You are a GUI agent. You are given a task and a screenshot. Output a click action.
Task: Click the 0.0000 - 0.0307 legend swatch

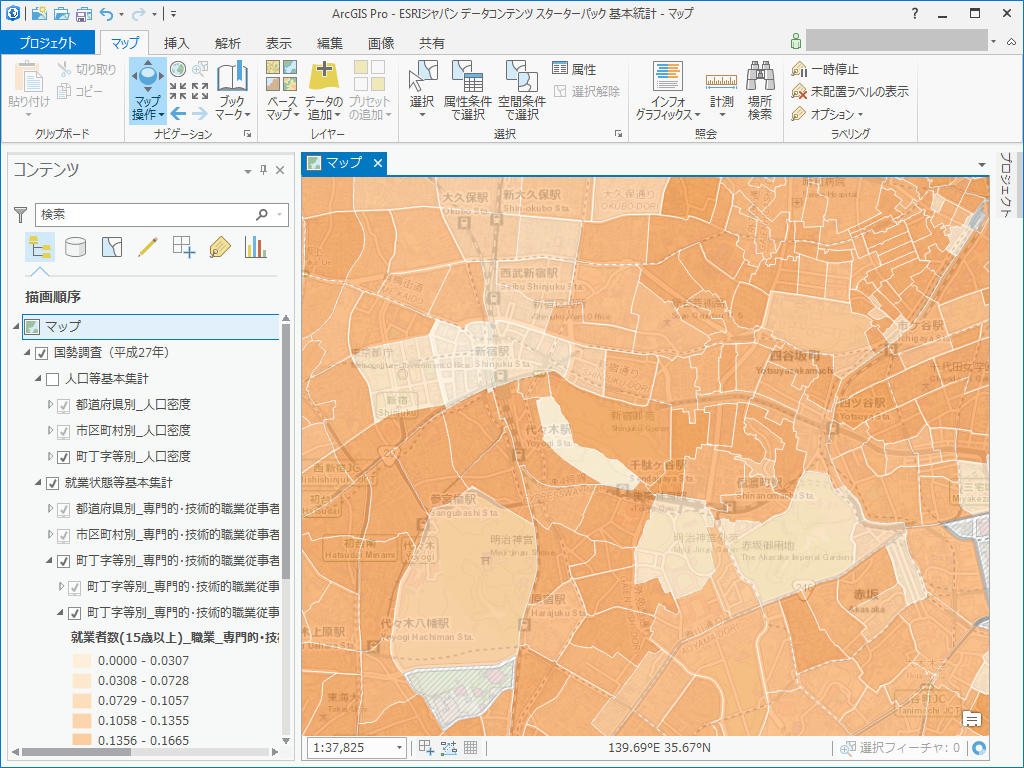coord(82,661)
